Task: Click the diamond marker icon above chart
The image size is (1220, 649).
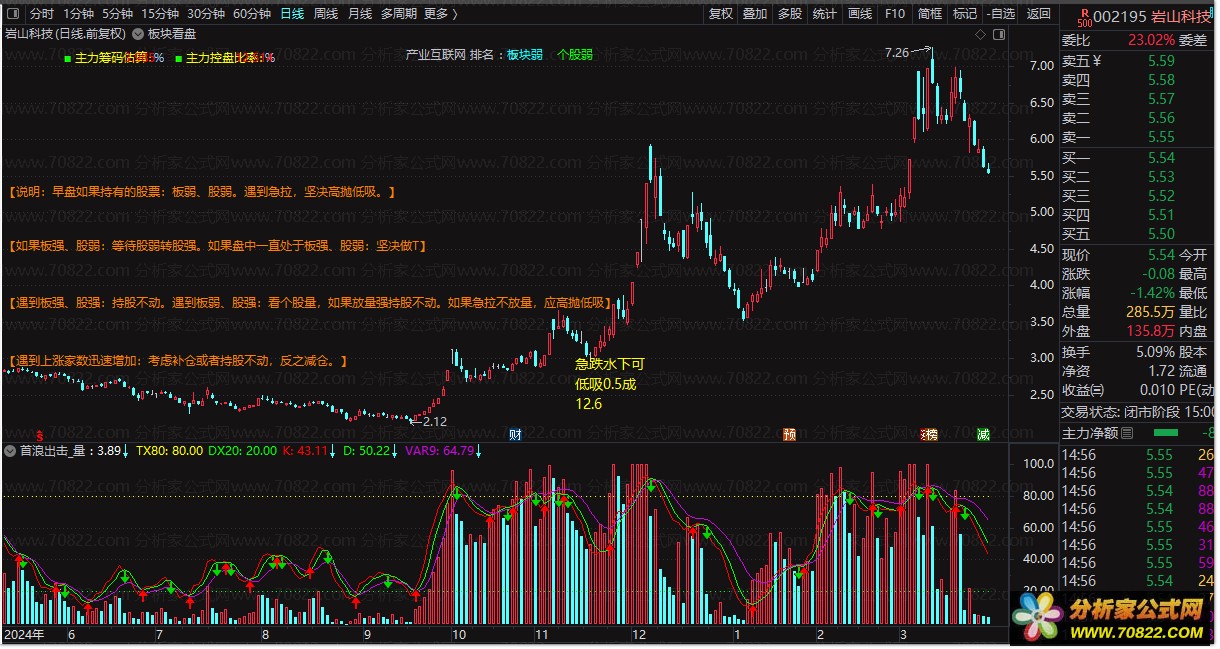Action: (x=980, y=34)
